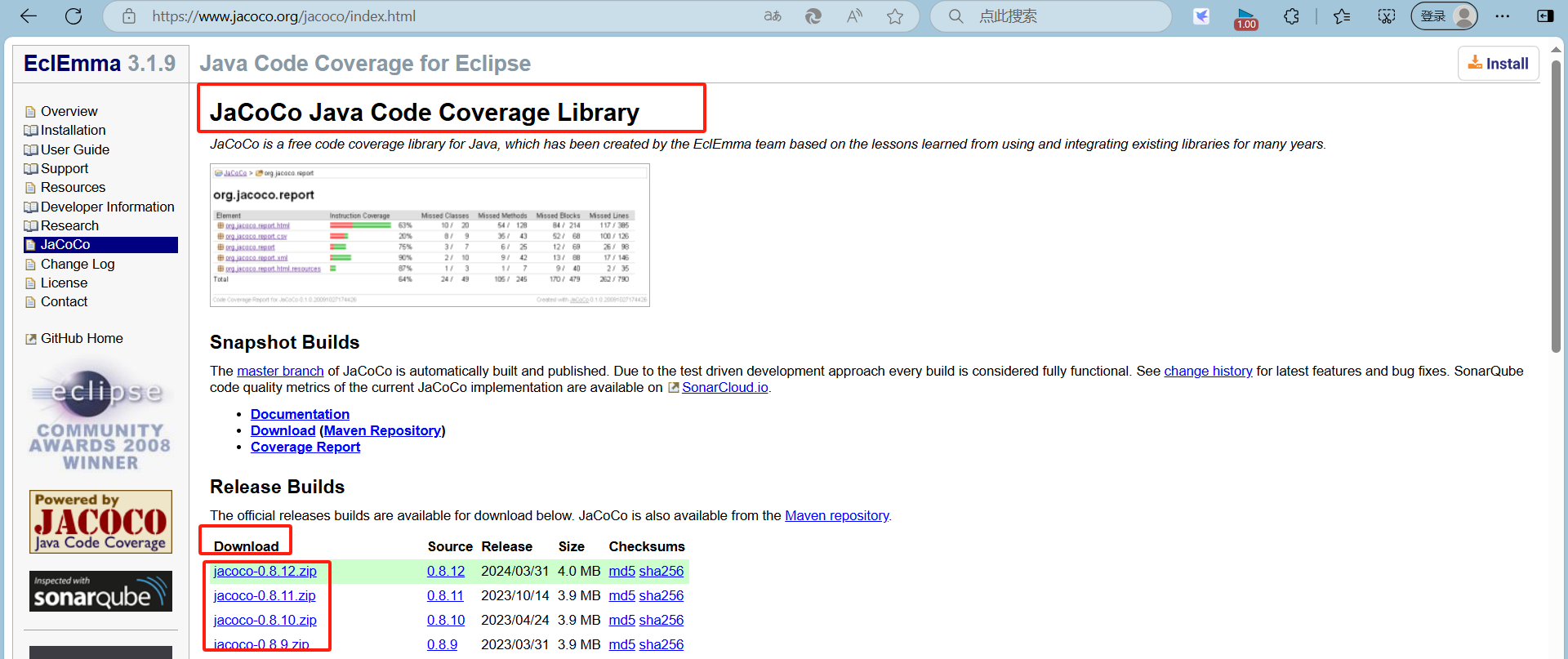
Task: Open the snapshot Download link
Action: (283, 430)
